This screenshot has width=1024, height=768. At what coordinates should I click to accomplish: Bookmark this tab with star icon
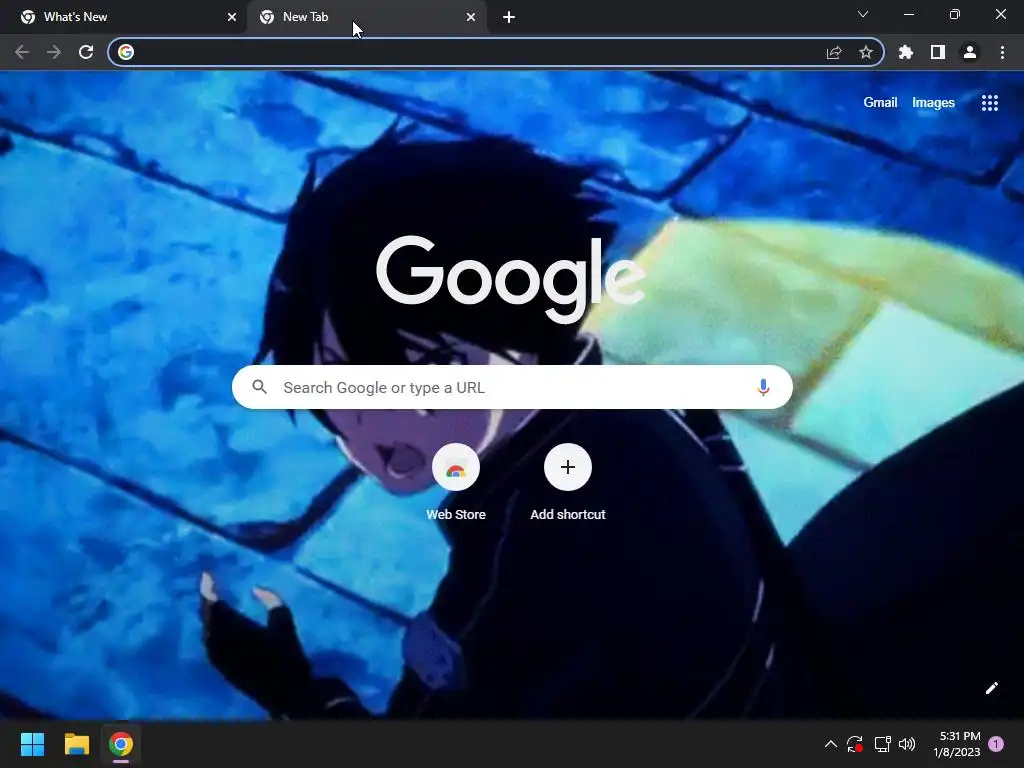point(866,52)
